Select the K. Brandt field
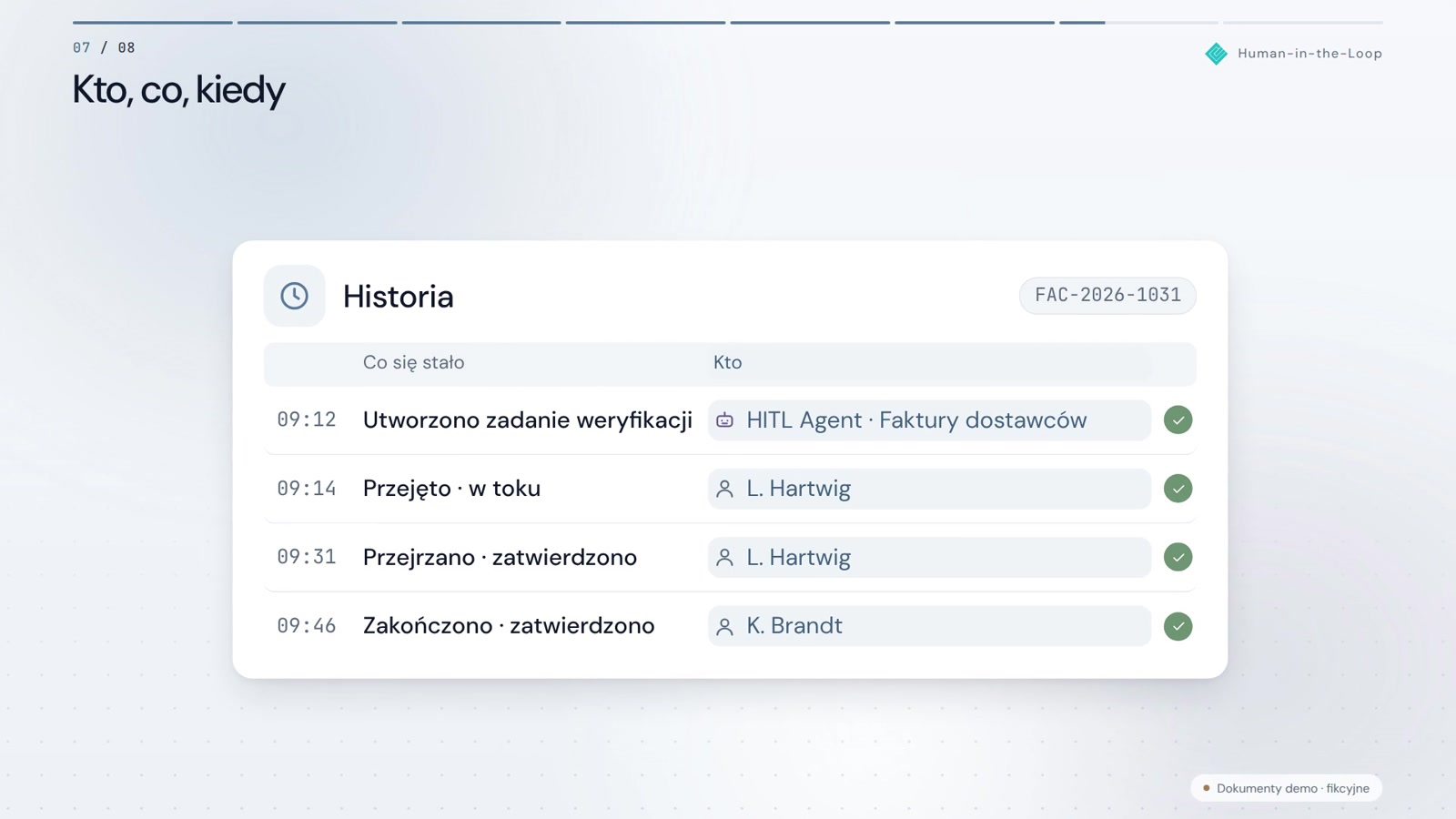The image size is (1456, 819). [929, 626]
